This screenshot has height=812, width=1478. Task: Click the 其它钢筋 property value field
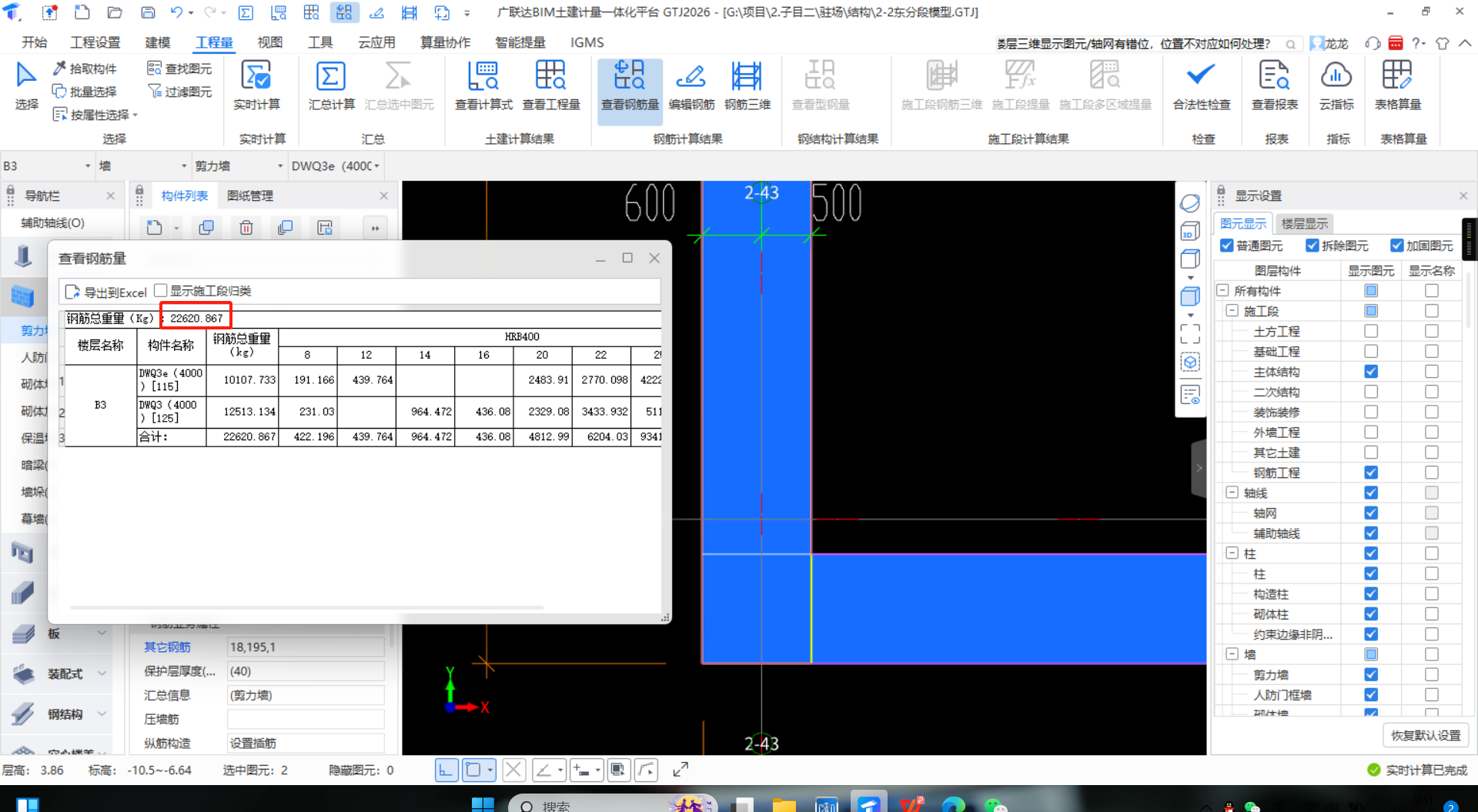click(x=306, y=647)
